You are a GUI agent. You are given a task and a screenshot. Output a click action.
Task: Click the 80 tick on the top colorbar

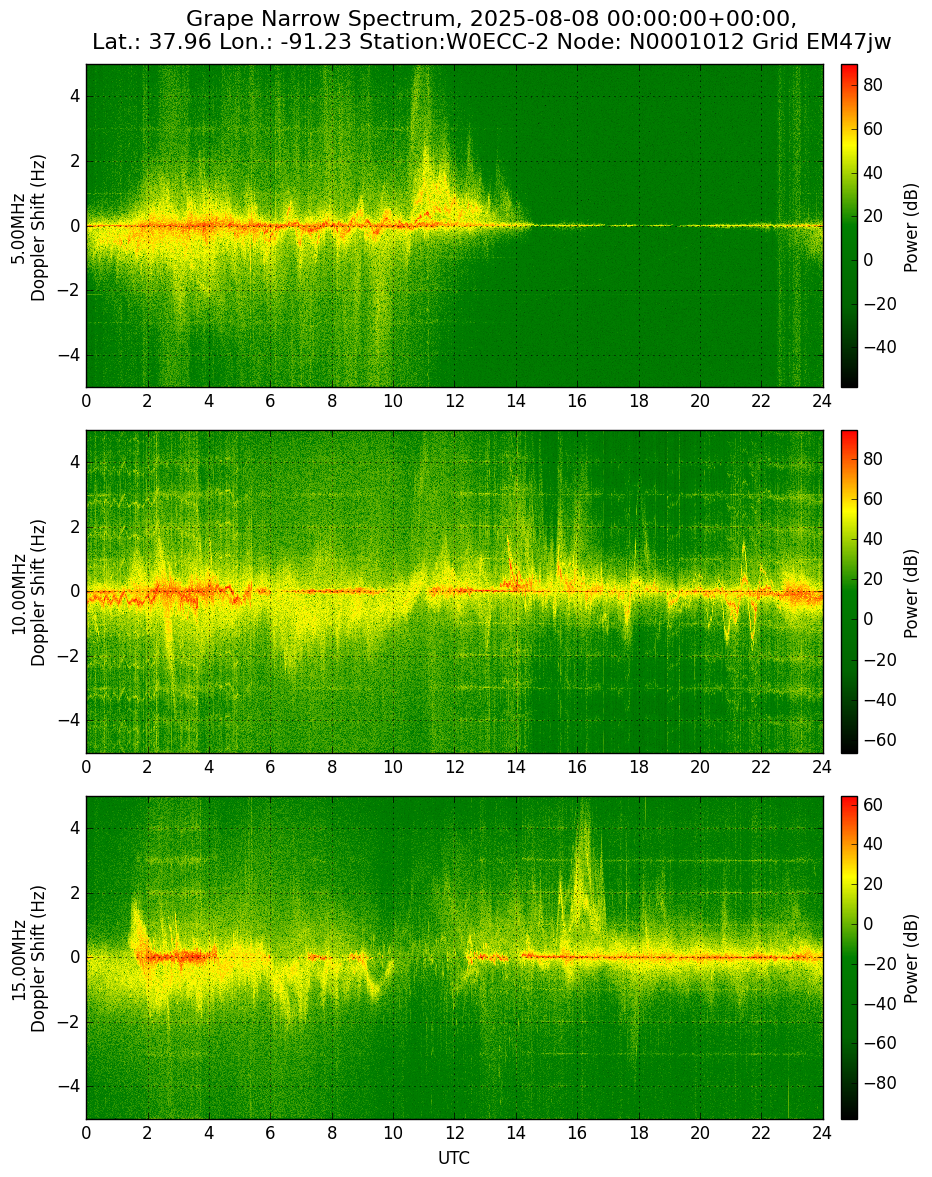click(x=873, y=86)
